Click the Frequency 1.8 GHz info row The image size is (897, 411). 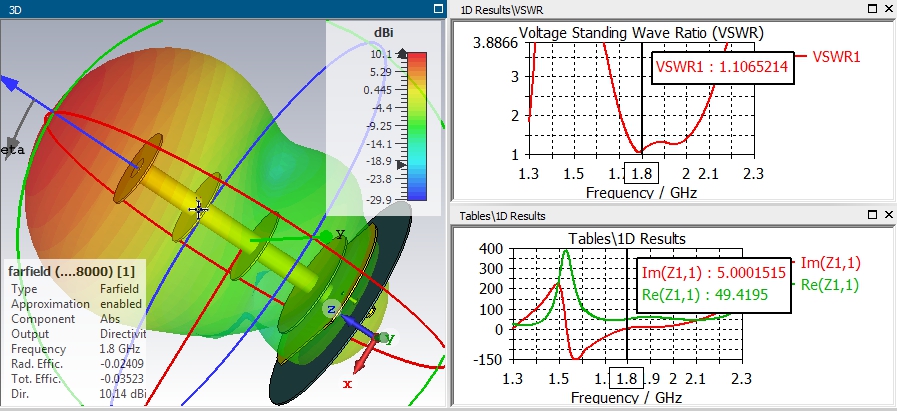coord(75,349)
